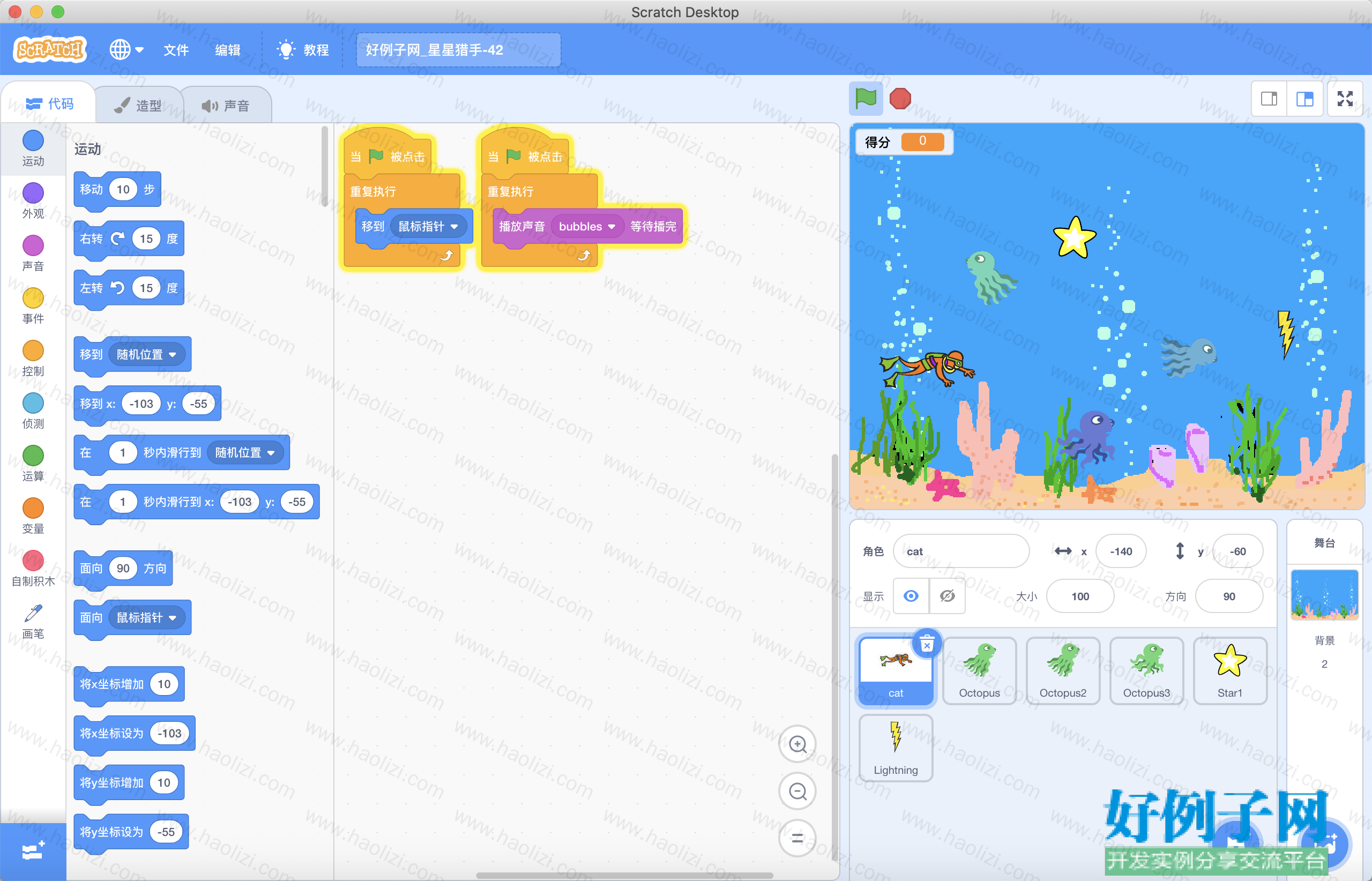Zoom out the code workspace
1372x881 pixels.
click(x=797, y=791)
